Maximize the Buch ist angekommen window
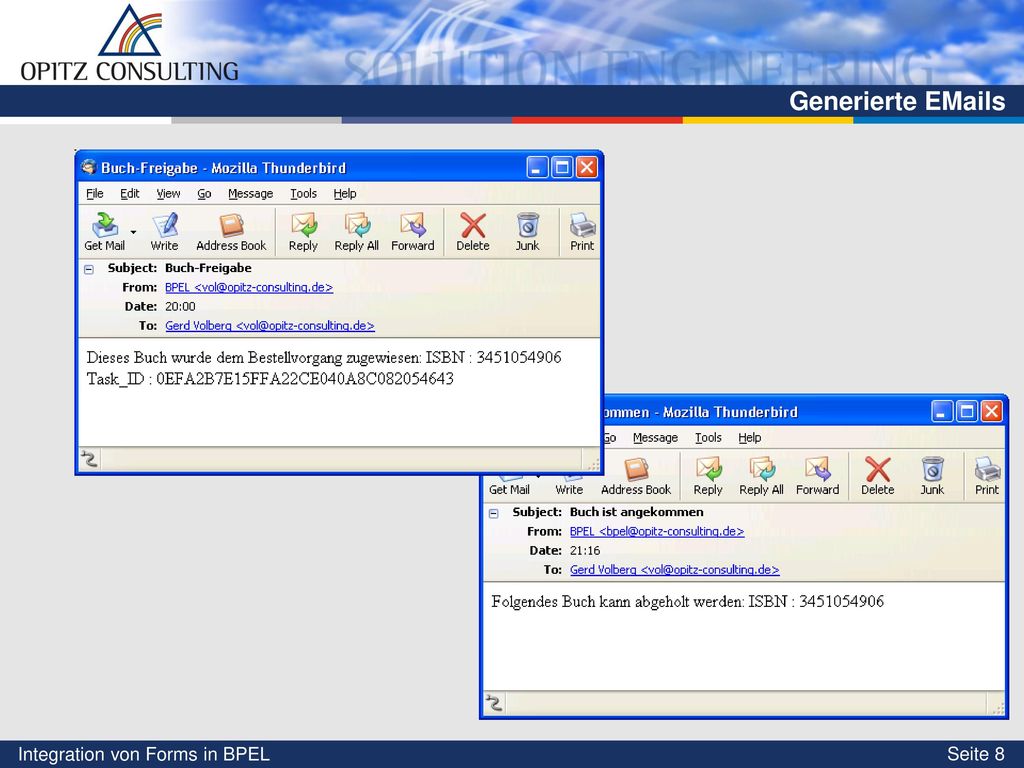Viewport: 1024px width, 768px height. 967,411
